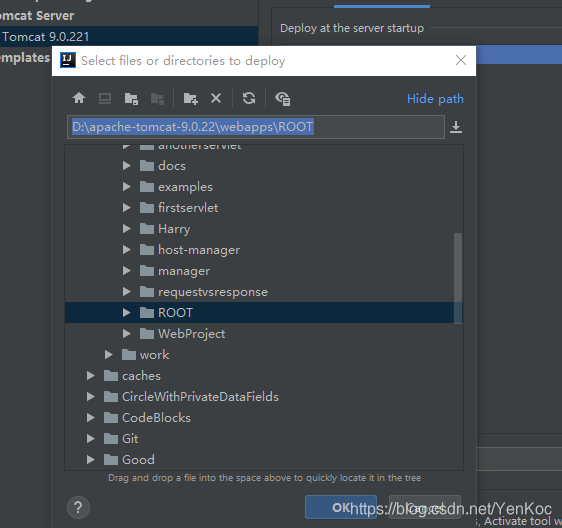
Task: Open path history download-arrow icon
Action: pos(456,127)
